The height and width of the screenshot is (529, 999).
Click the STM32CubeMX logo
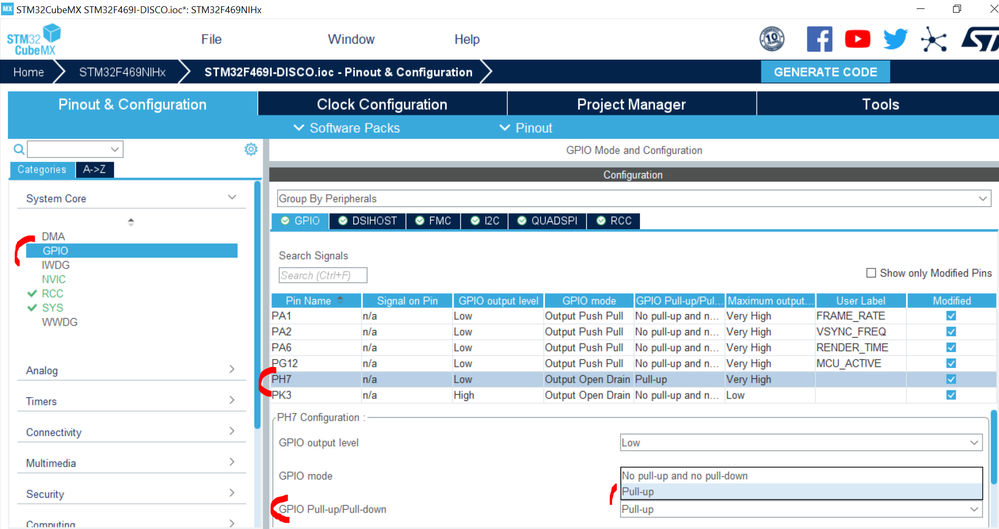point(34,40)
